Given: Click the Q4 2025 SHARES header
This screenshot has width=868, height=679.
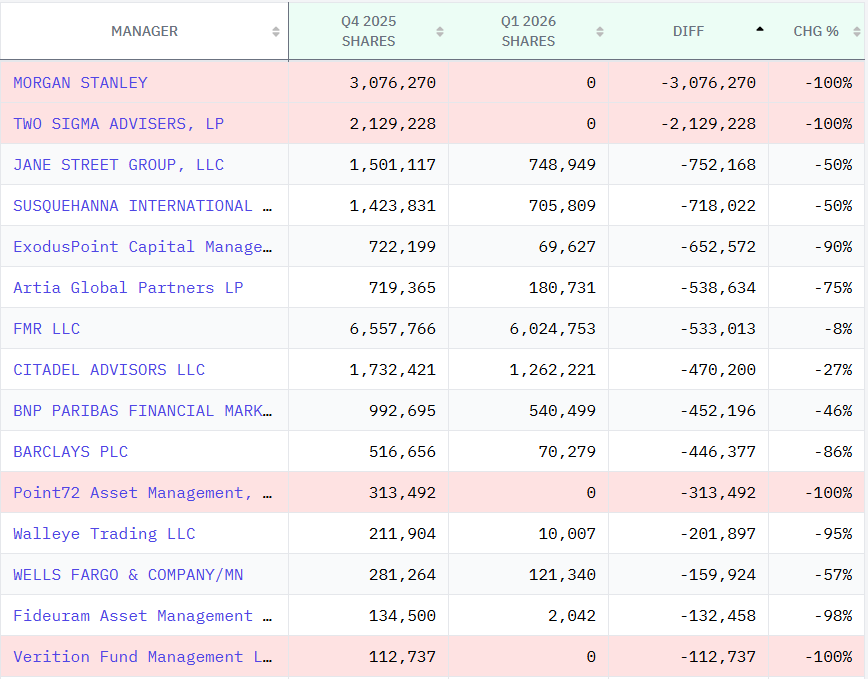Looking at the screenshot, I should point(369,31).
